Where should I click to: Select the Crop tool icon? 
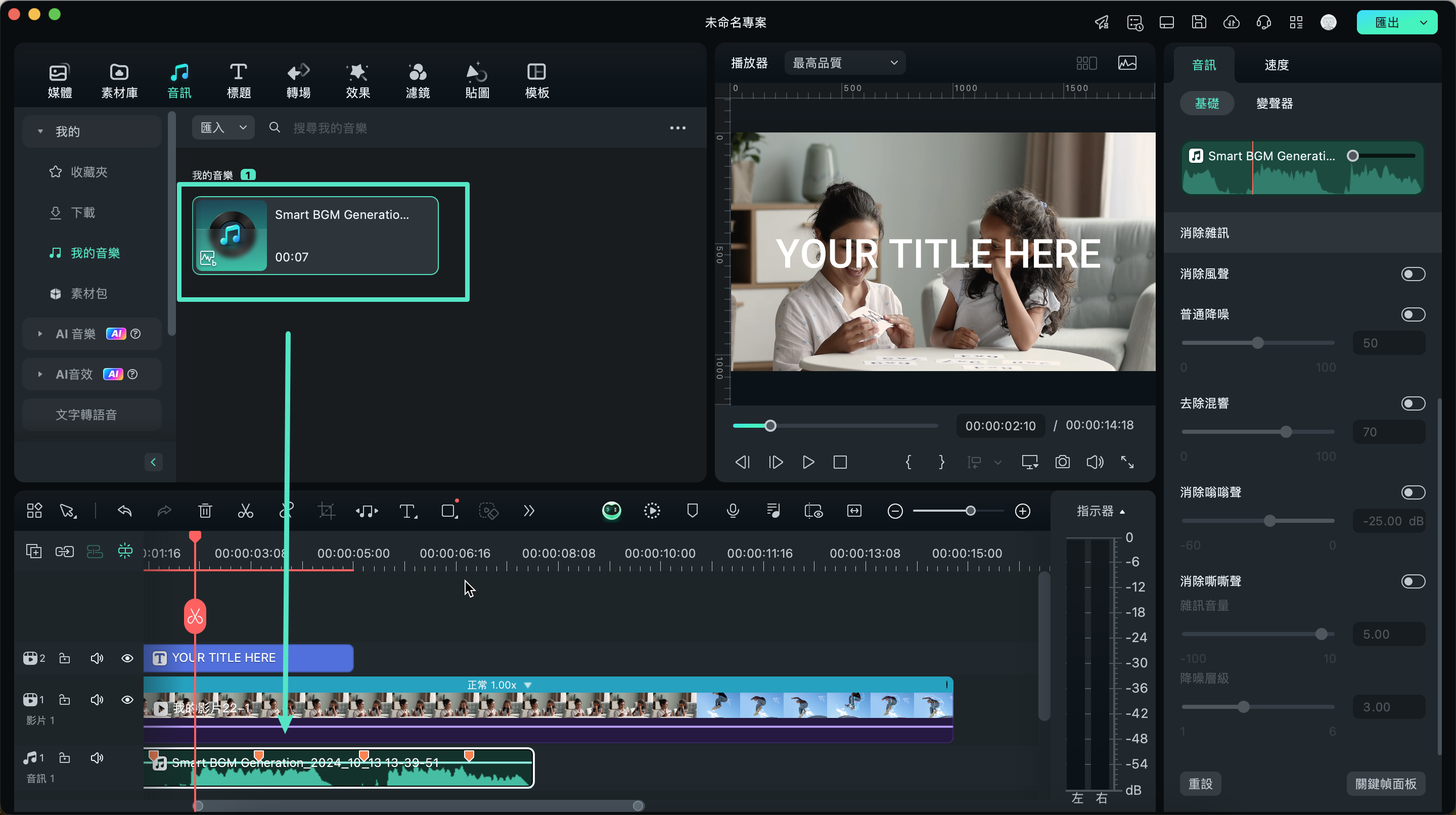tap(326, 511)
